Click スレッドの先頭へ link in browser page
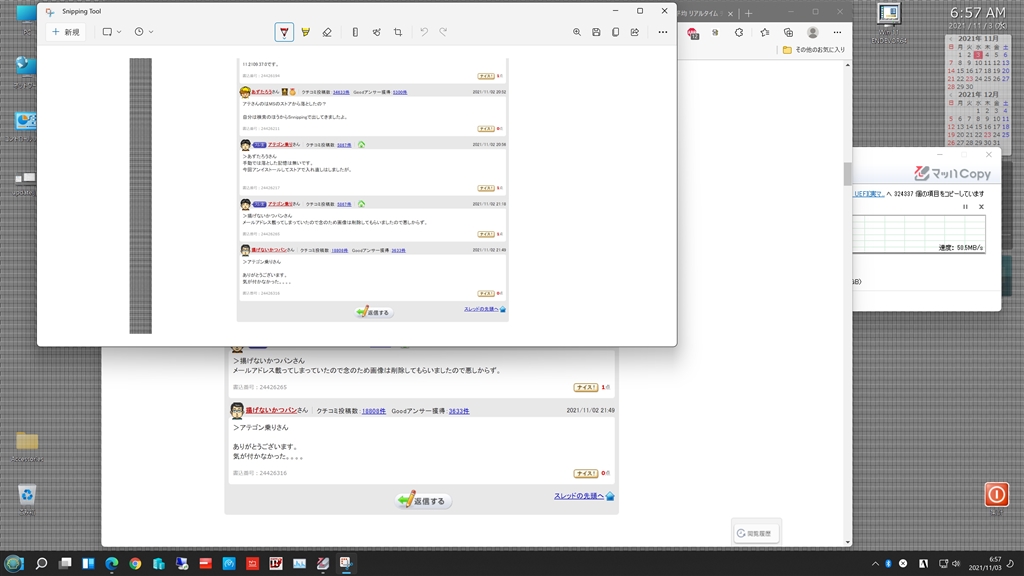This screenshot has height=576, width=1024. [579, 496]
